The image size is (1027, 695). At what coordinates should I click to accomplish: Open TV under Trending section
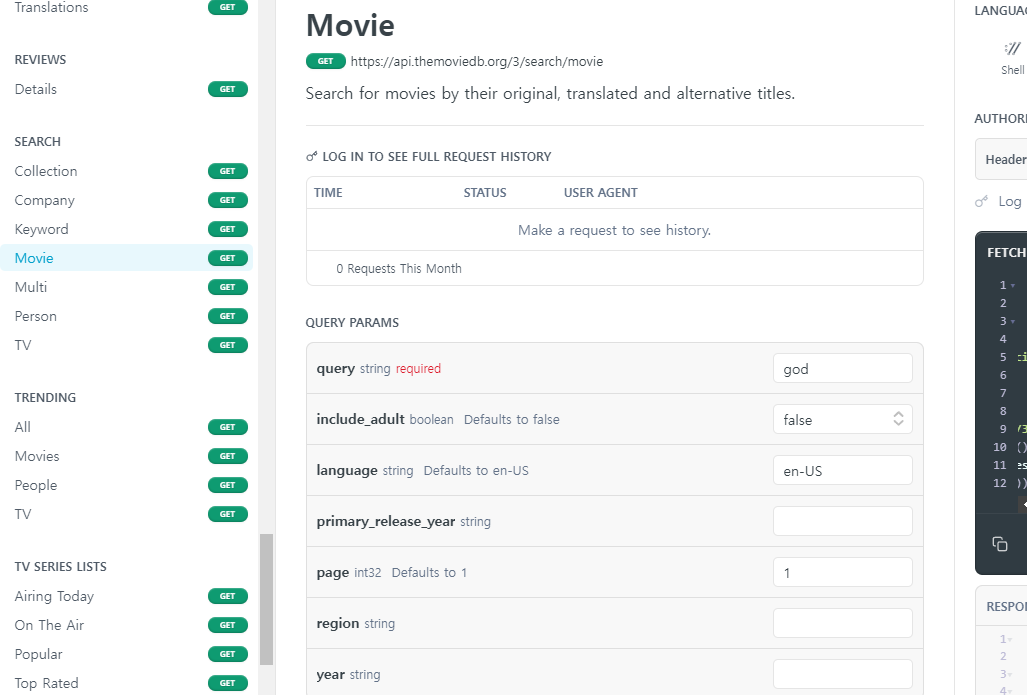(x=126, y=514)
